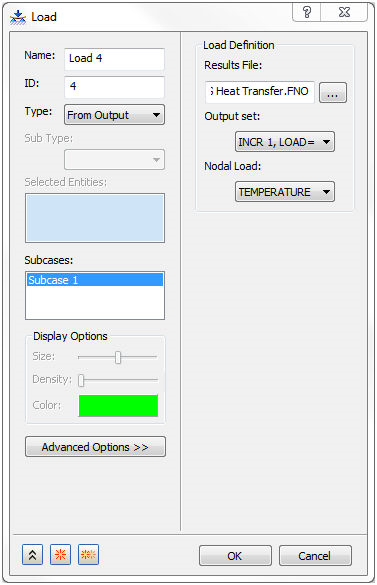Click the OK button
Viewport: 377px width, 585px height.
click(x=235, y=556)
